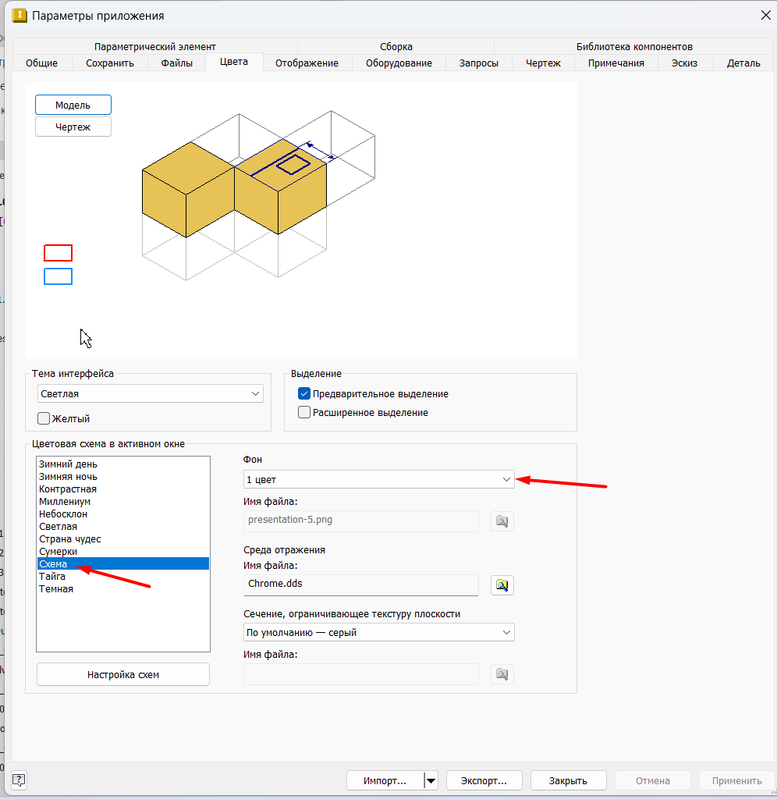Open the Деталь tab

[743, 63]
